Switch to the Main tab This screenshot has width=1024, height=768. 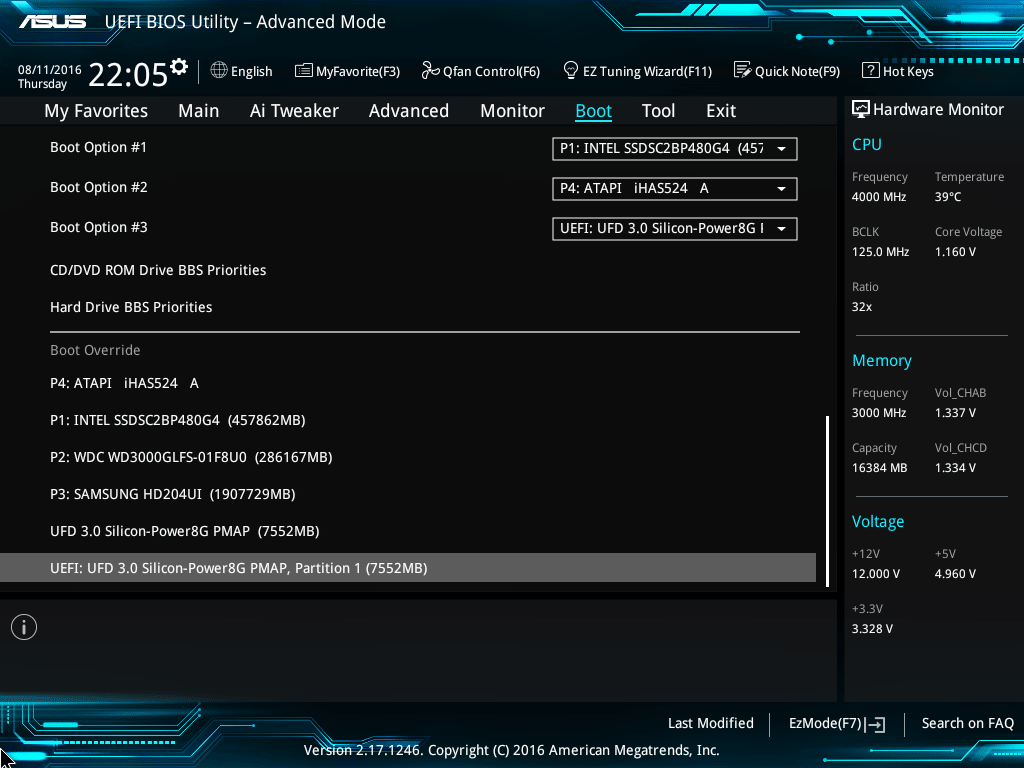199,111
